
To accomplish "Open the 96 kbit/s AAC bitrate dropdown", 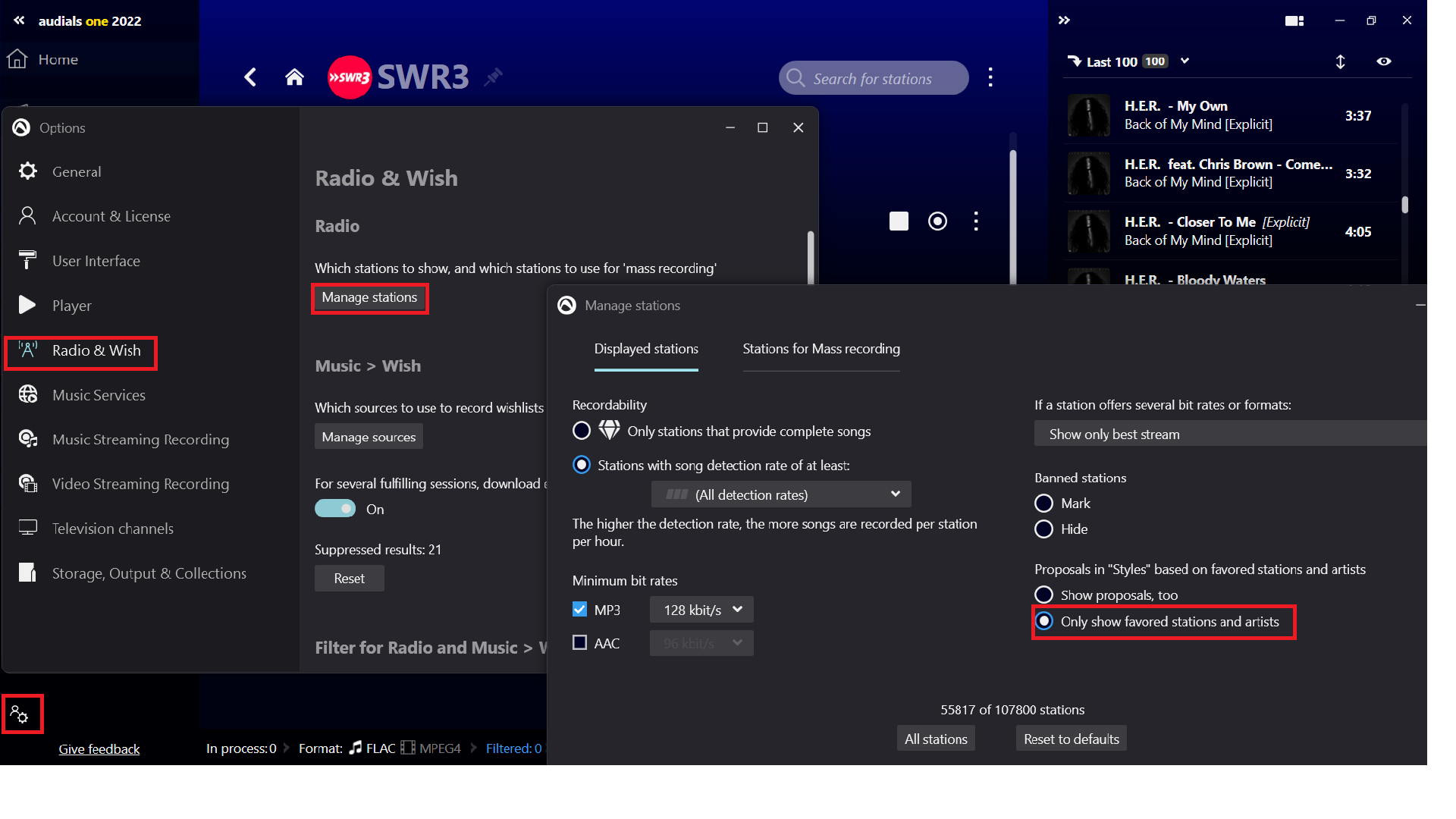I will click(701, 643).
